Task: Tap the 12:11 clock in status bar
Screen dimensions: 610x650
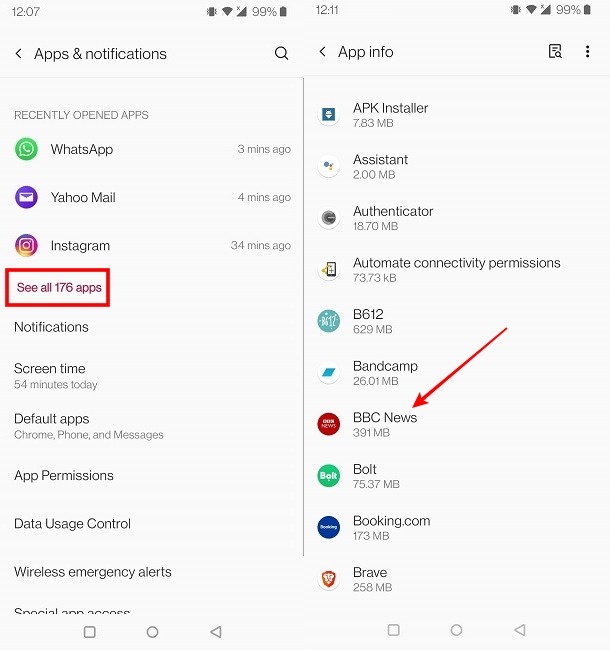Action: click(327, 10)
